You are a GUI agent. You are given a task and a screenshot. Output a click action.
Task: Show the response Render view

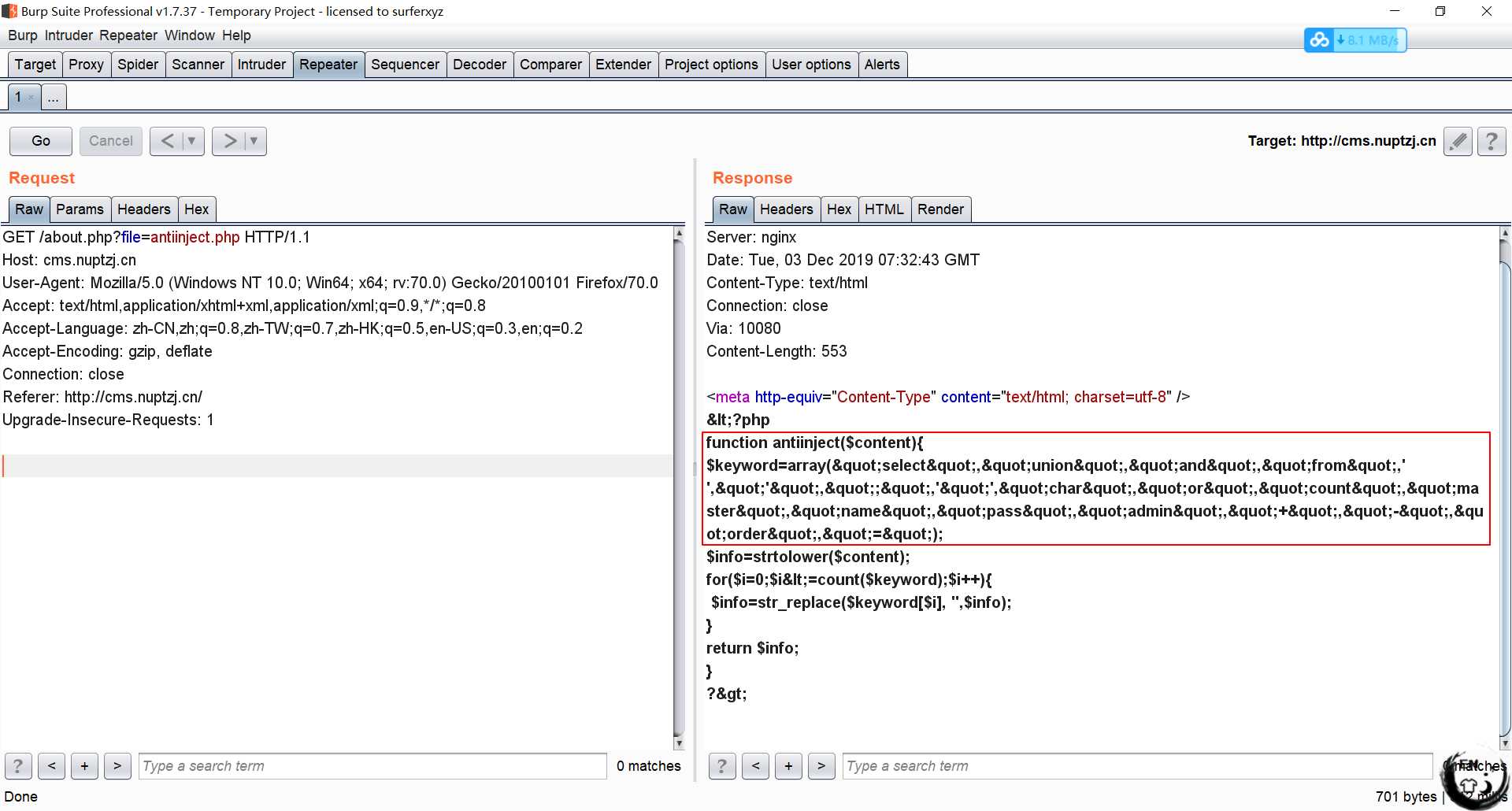(x=940, y=209)
